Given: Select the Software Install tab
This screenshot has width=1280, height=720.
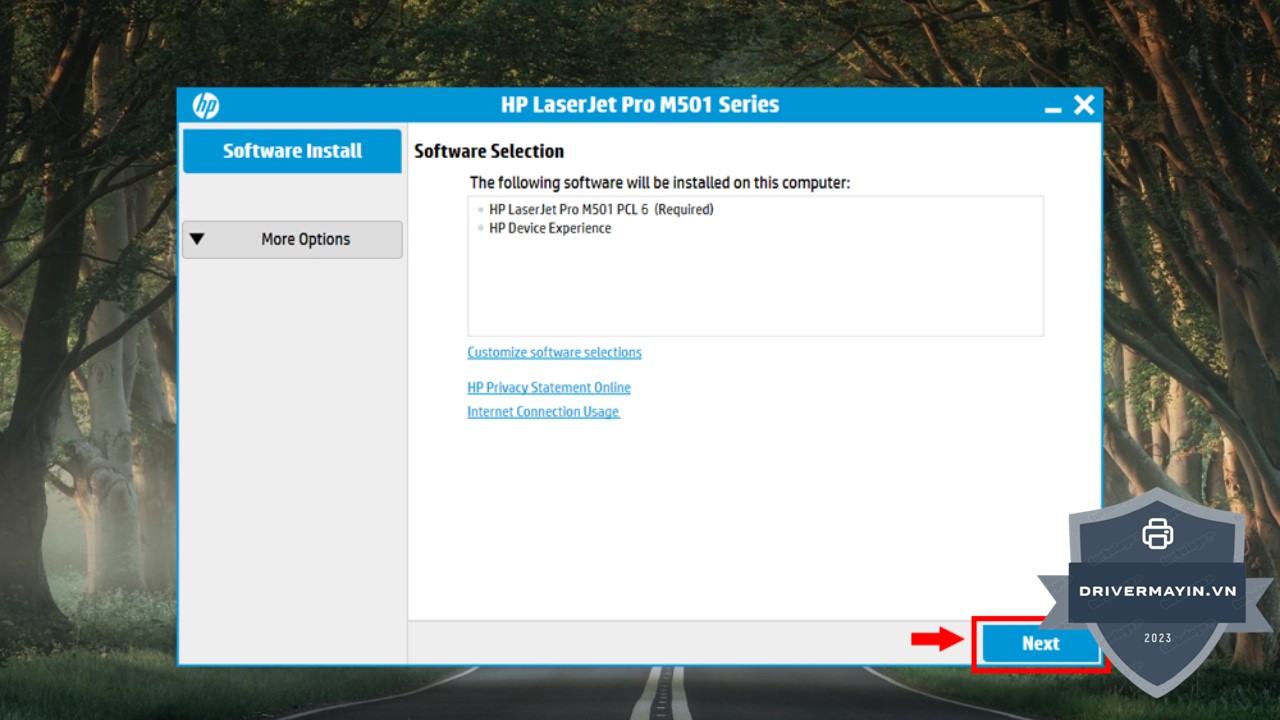Looking at the screenshot, I should 292,151.
